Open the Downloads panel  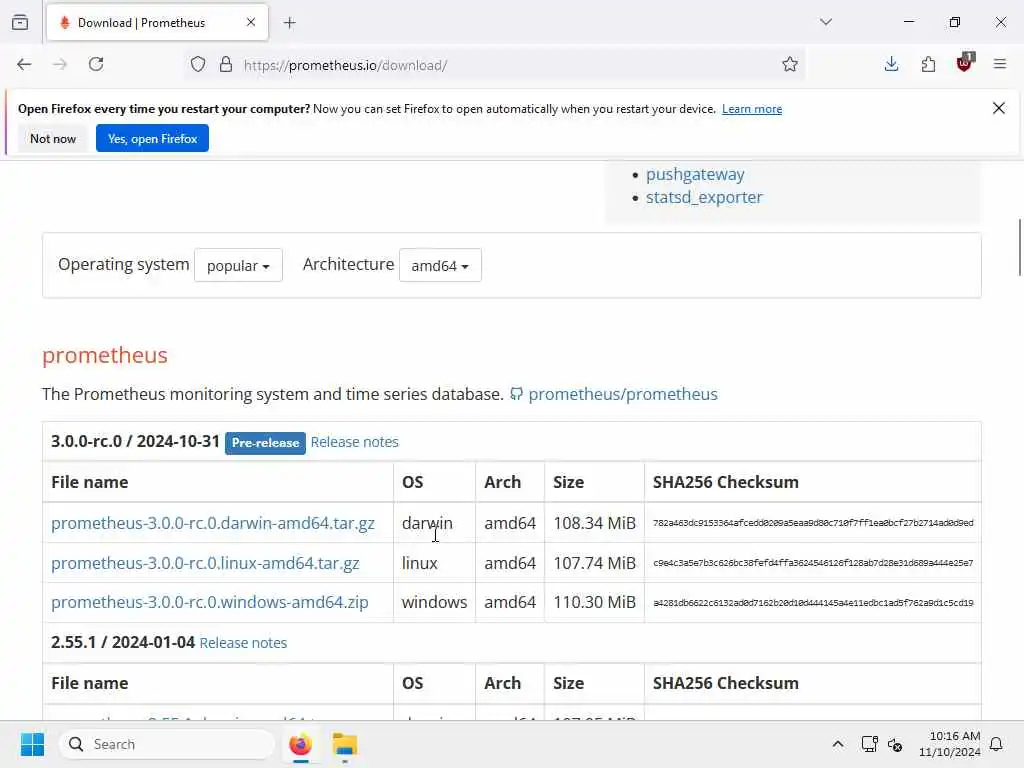click(891, 64)
